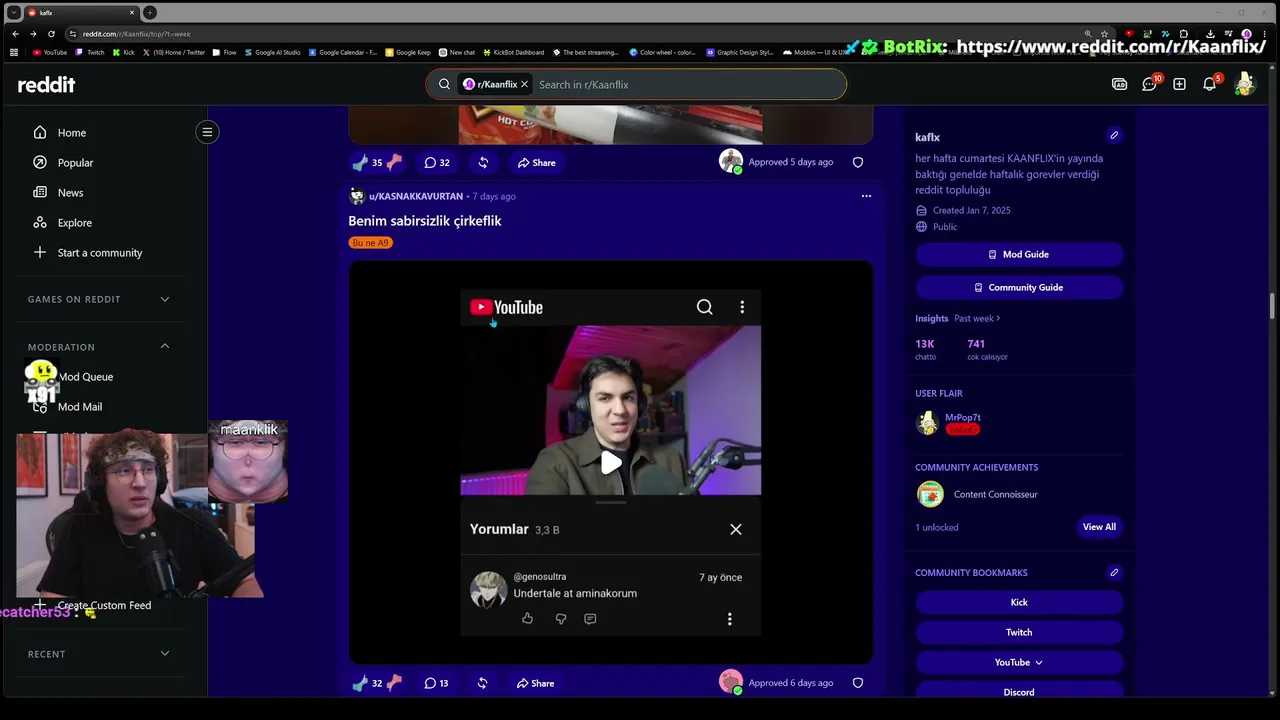This screenshot has width=1280, height=720.
Task: Open the Google AI Studio bookmark
Action: point(273,53)
